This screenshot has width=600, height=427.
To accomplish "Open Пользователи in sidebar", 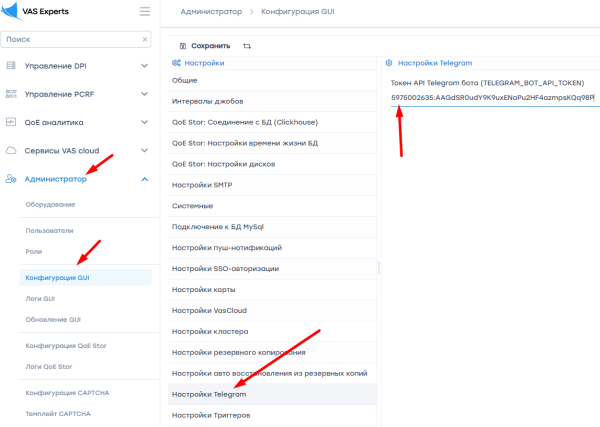I will (50, 229).
